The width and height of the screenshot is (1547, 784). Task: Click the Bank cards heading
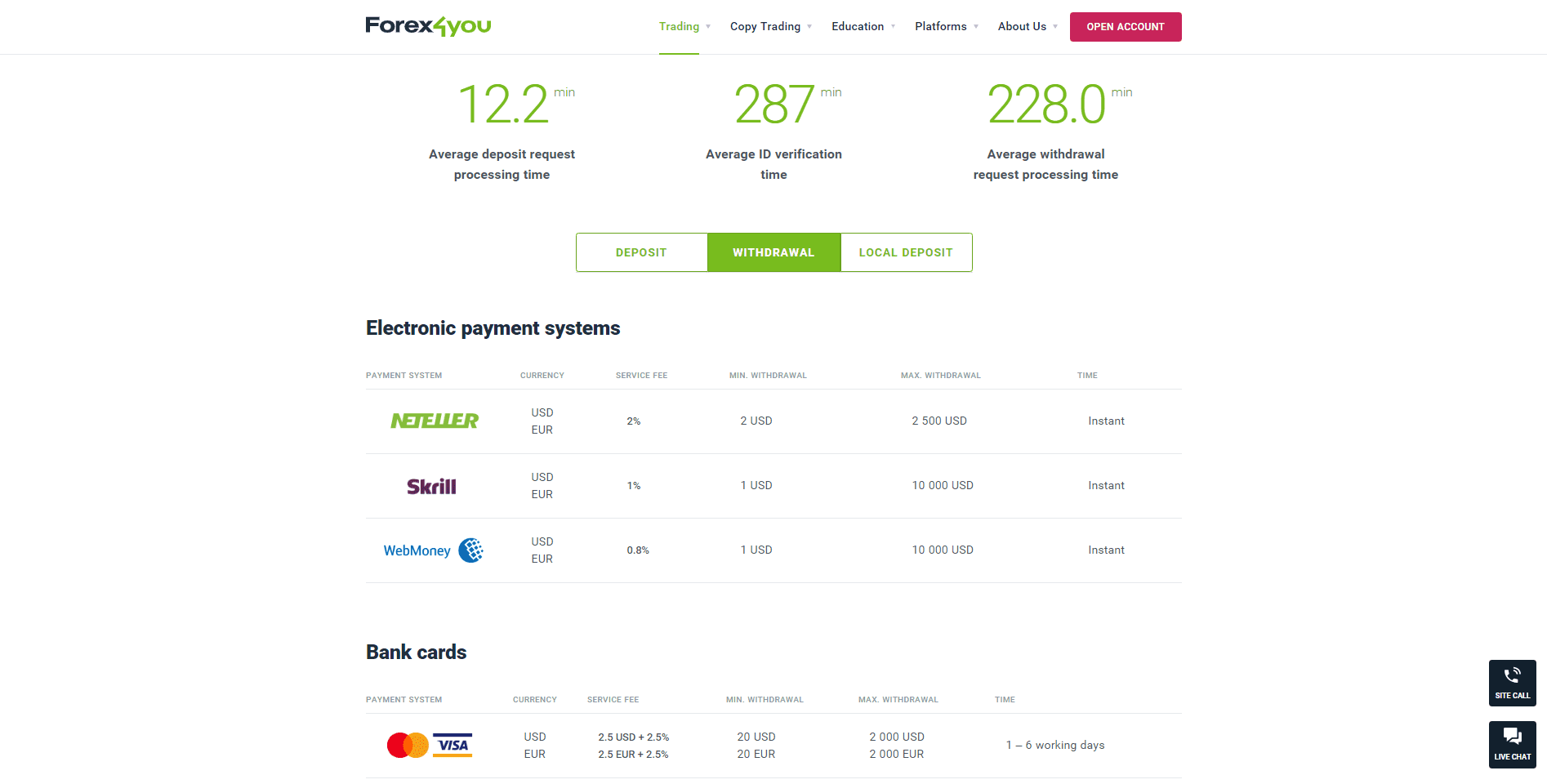pyautogui.click(x=416, y=653)
